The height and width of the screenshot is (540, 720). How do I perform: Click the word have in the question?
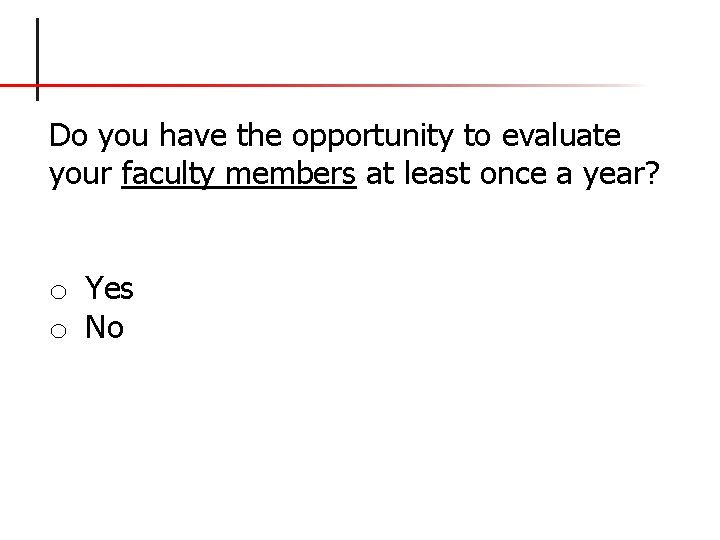[x=193, y=135]
